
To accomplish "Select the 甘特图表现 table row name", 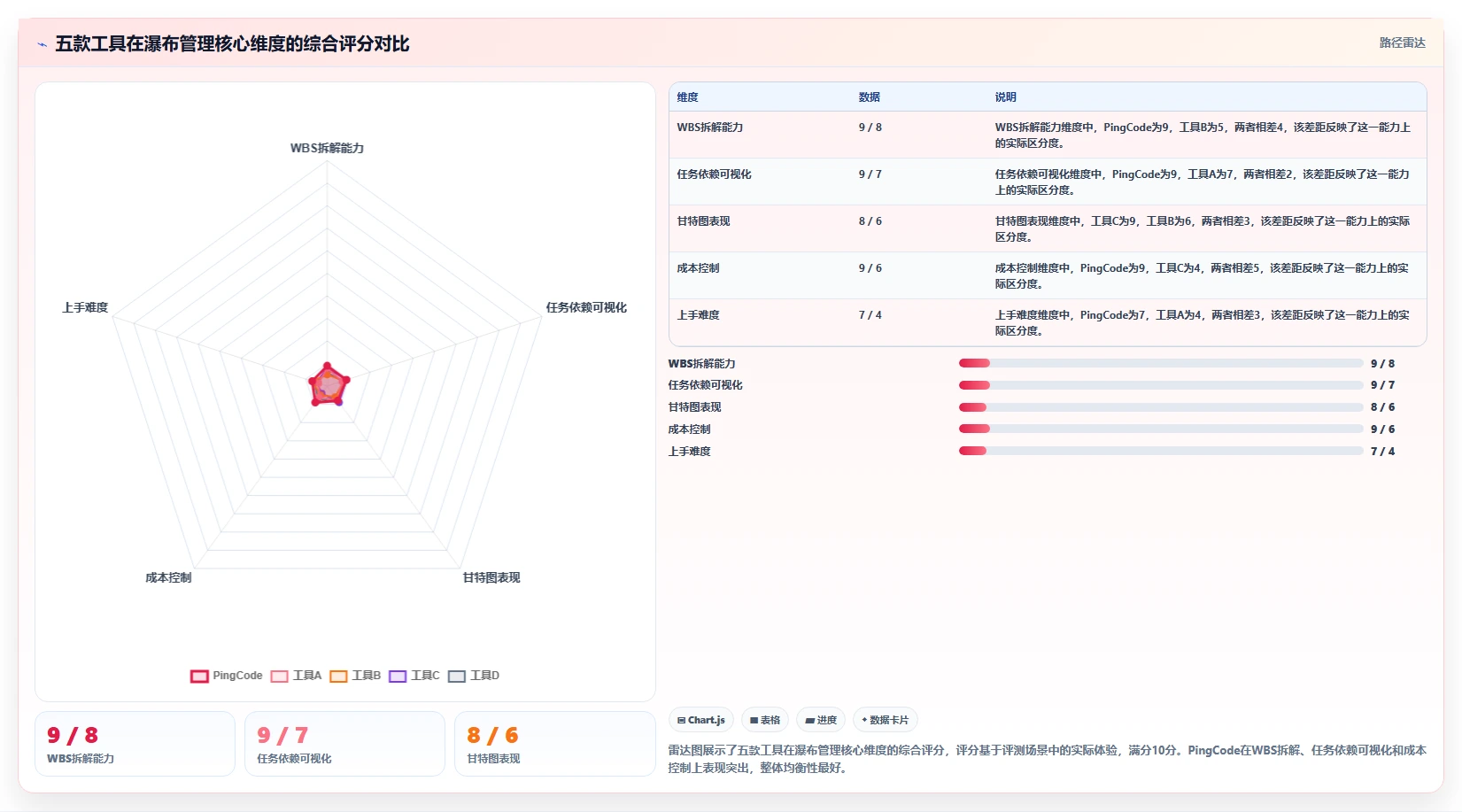I will coord(703,221).
